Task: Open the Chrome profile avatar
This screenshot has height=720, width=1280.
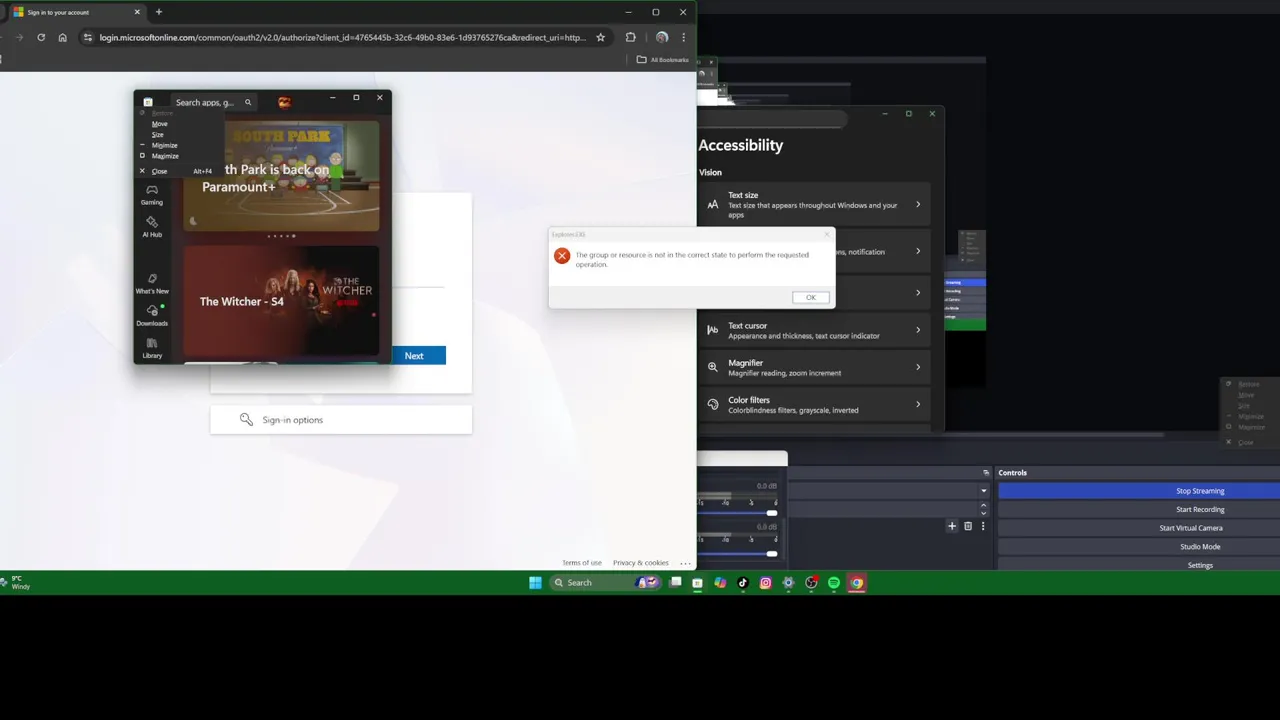Action: coord(661,37)
